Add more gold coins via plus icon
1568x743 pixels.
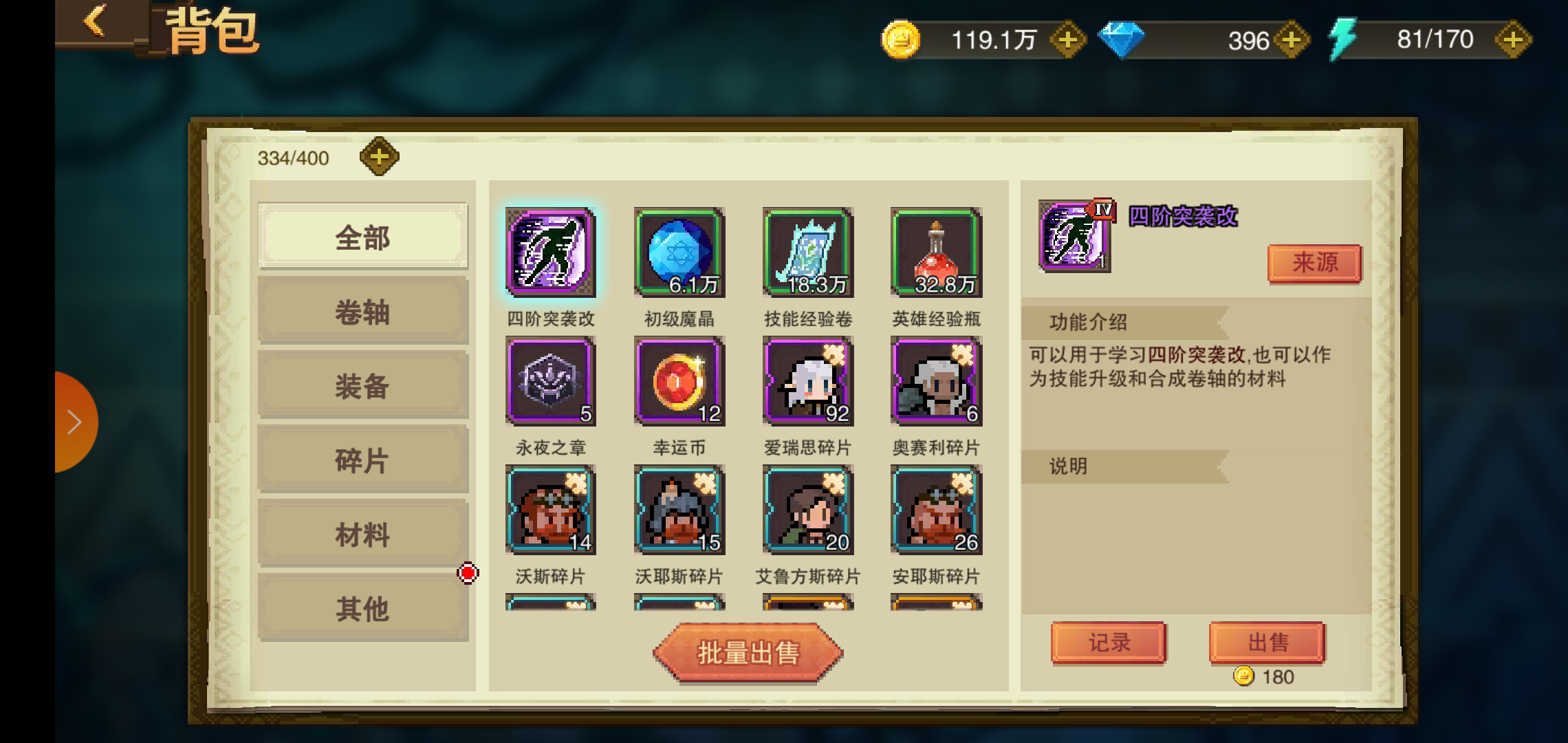[x=1068, y=40]
